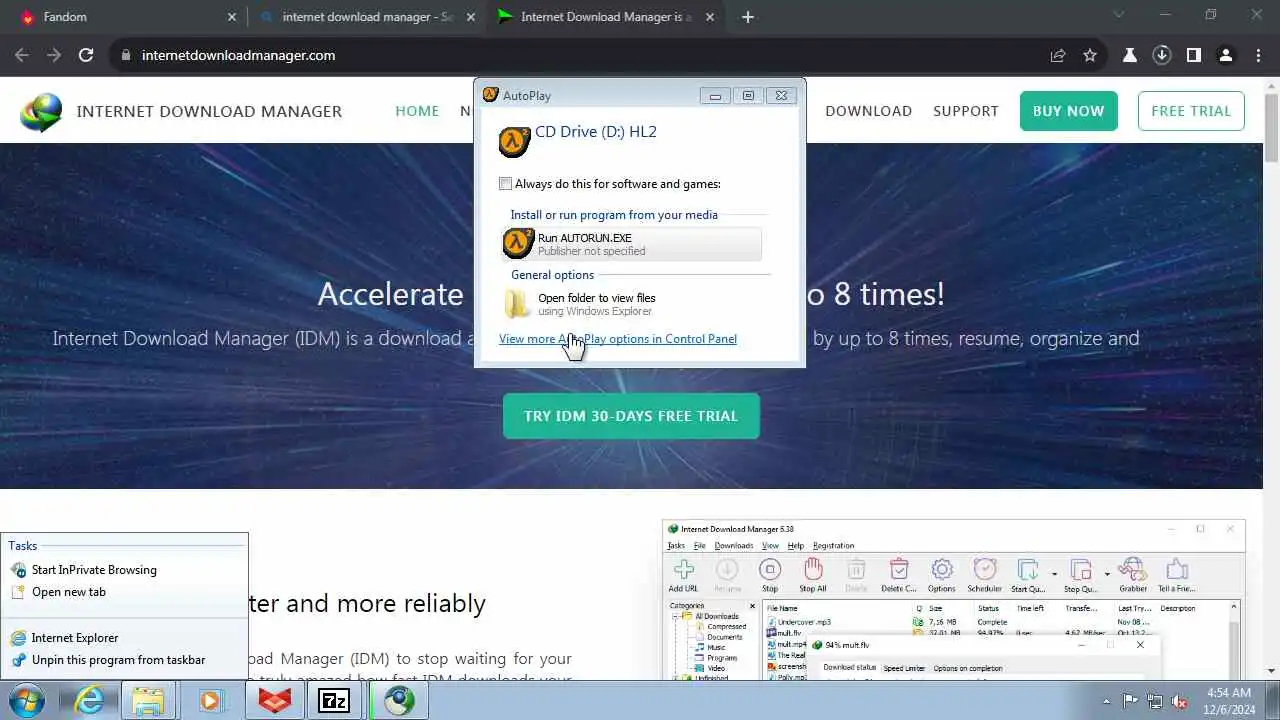Viewport: 1280px width, 720px height.
Task: Open View more AutoPlay options in Control Panel
Action: [x=618, y=339]
